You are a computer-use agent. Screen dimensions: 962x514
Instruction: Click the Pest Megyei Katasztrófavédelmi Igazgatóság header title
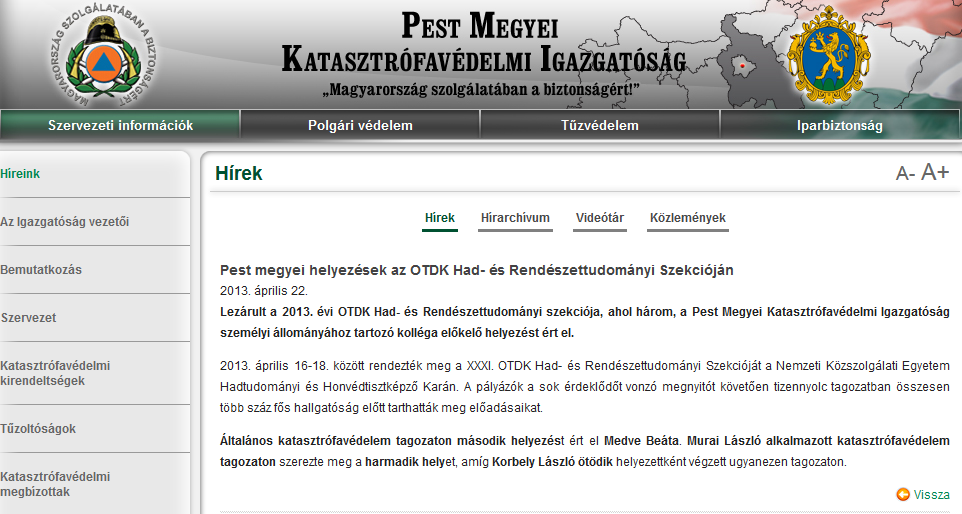click(483, 43)
